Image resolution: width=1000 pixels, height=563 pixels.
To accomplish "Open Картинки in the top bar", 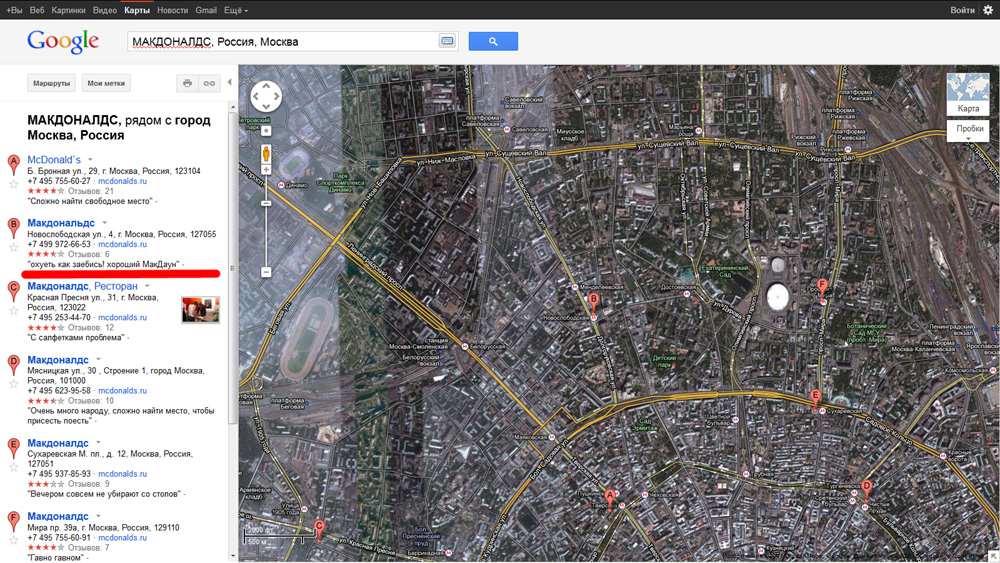I will click(68, 10).
